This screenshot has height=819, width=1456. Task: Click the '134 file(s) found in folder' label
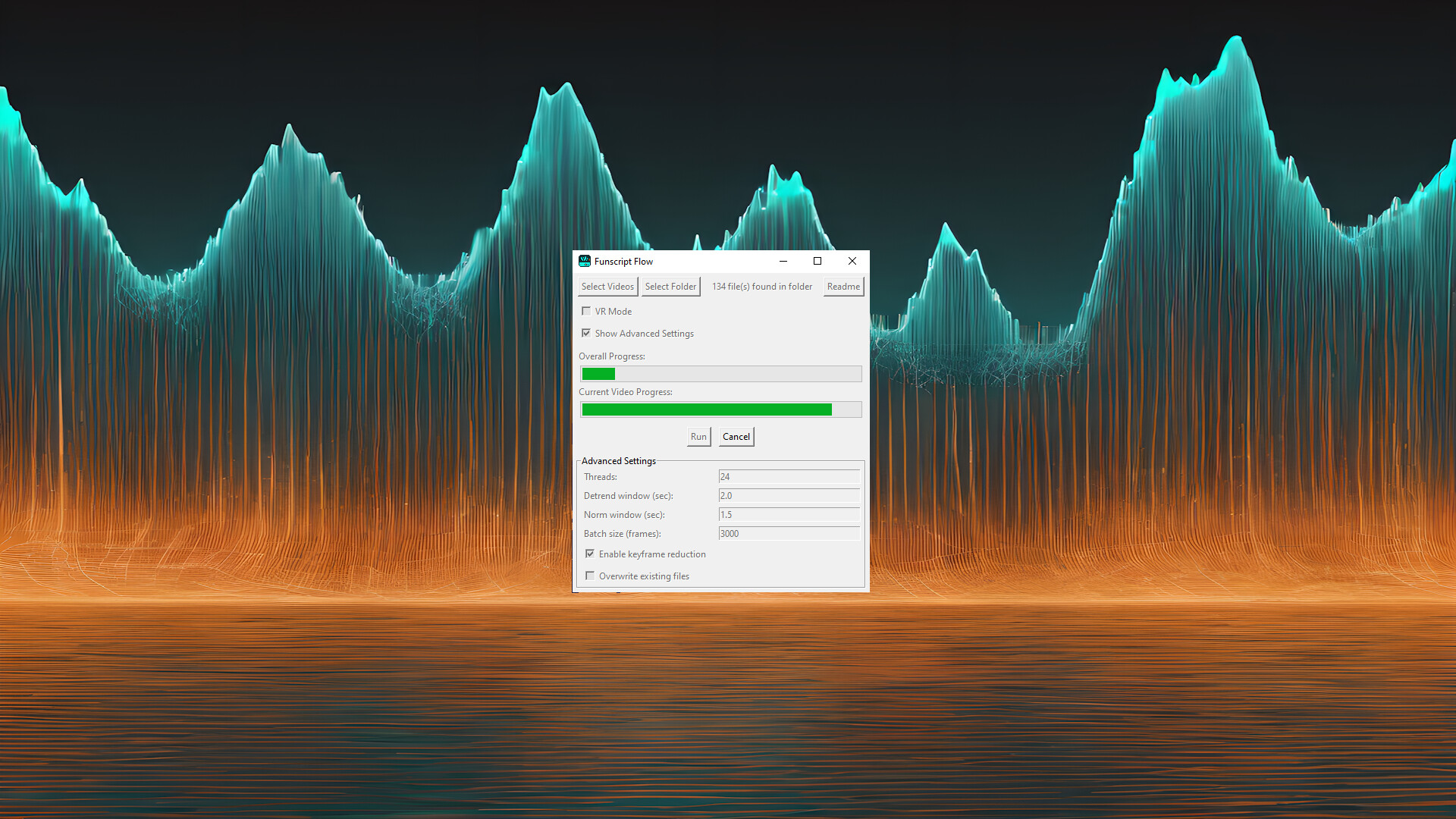click(761, 286)
